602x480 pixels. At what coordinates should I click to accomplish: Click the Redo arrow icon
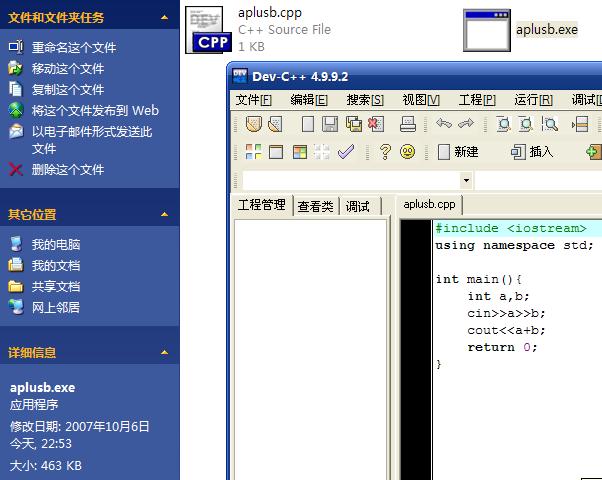click(466, 124)
